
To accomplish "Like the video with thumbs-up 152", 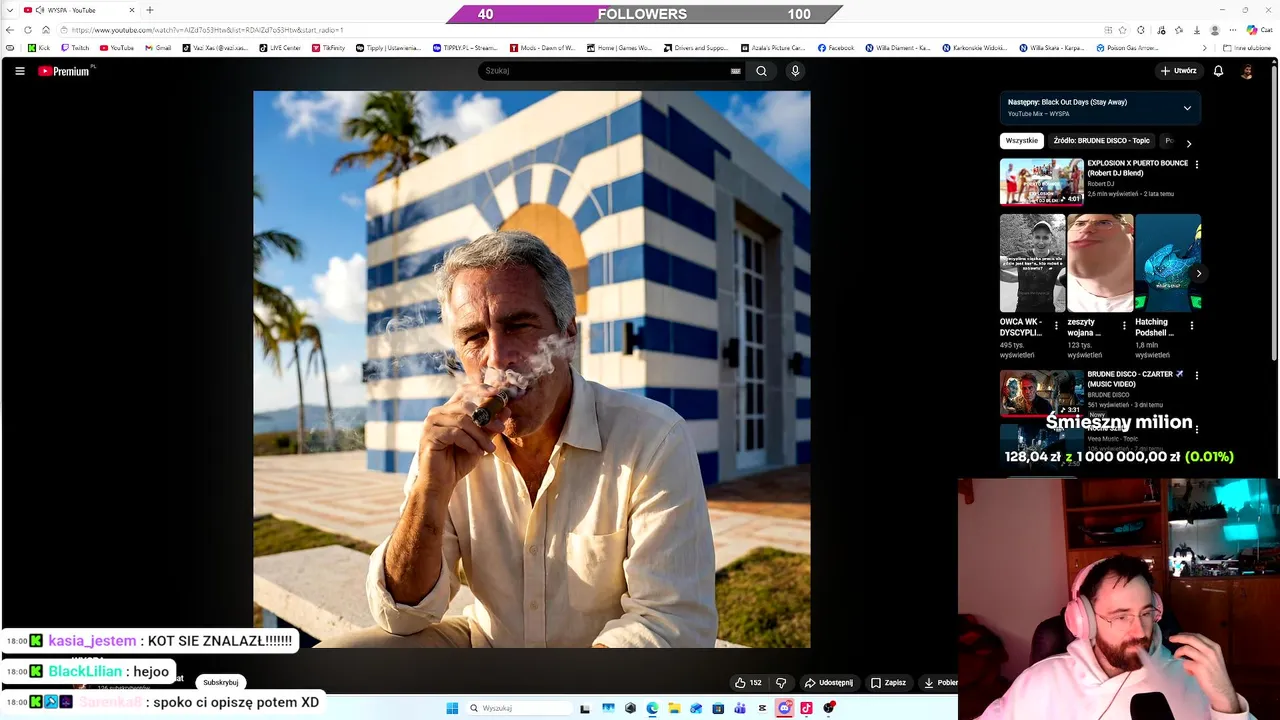I will point(748,683).
